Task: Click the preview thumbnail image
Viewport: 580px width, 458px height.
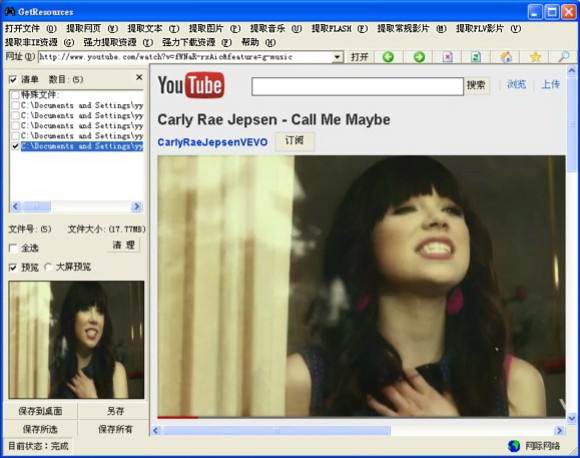Action: click(77, 340)
